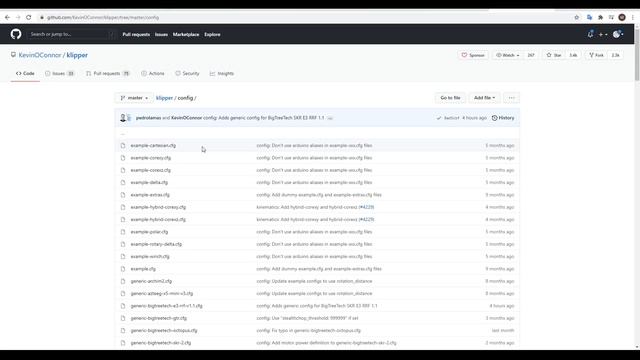
Task: Star the klipper repository
Action: [554, 55]
